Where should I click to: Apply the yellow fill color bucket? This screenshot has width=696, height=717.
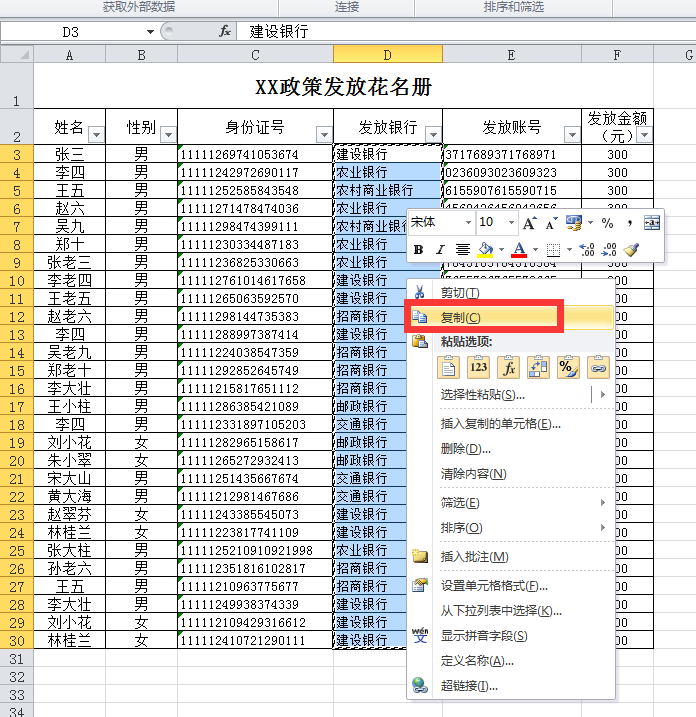(x=485, y=250)
